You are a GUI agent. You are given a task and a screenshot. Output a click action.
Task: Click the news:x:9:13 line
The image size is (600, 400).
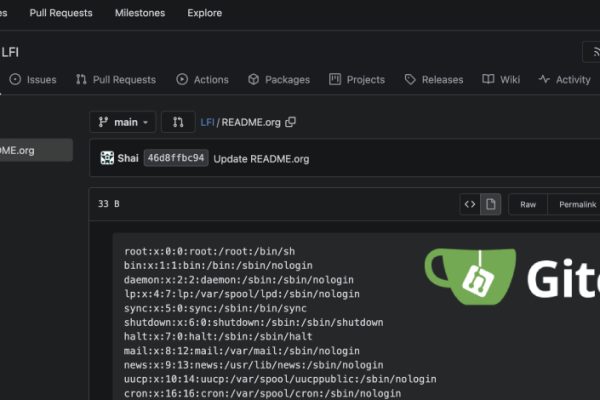253,365
